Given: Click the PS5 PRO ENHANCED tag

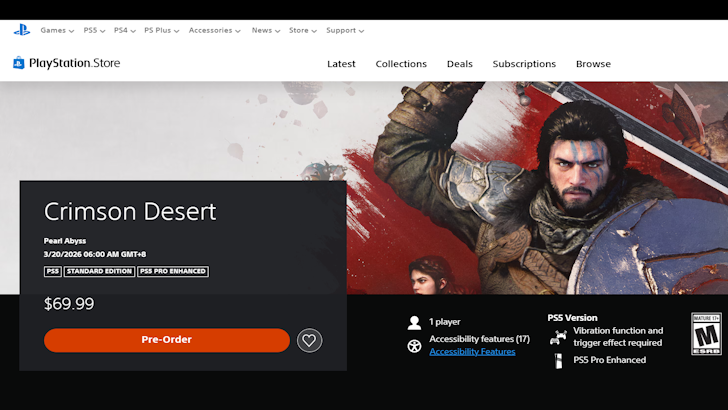Looking at the screenshot, I should pyautogui.click(x=173, y=271).
